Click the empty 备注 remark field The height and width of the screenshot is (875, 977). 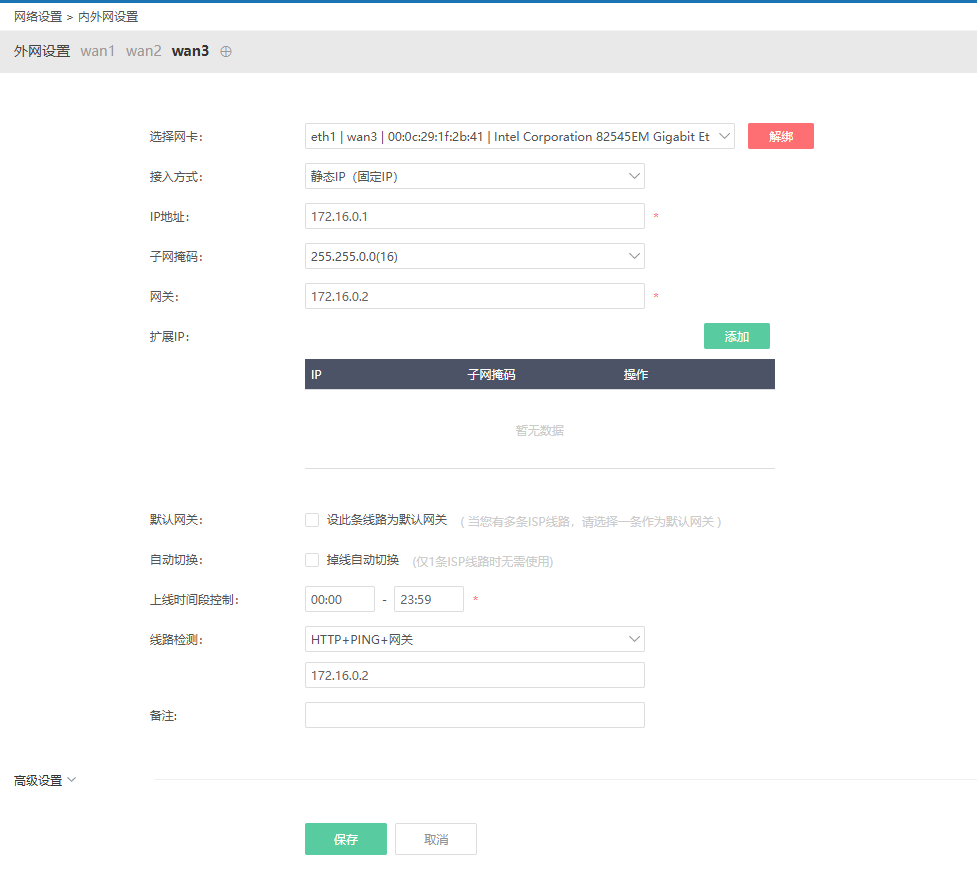coord(474,715)
